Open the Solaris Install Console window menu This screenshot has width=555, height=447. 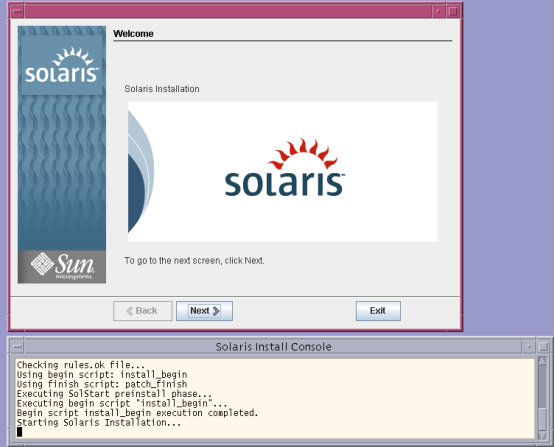[x=17, y=346]
